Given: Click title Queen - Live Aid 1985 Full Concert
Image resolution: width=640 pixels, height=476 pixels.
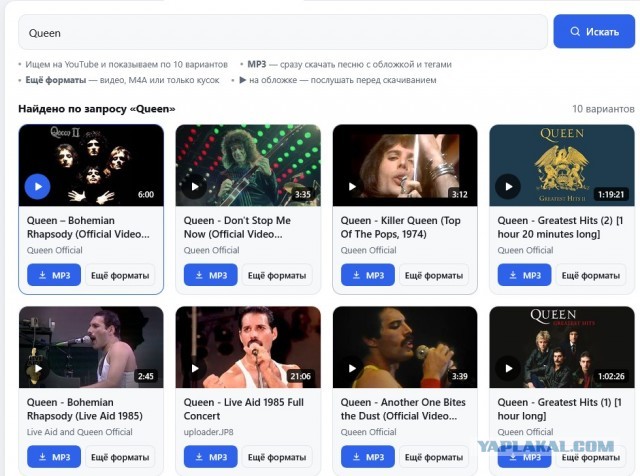Looking at the screenshot, I should (244, 409).
